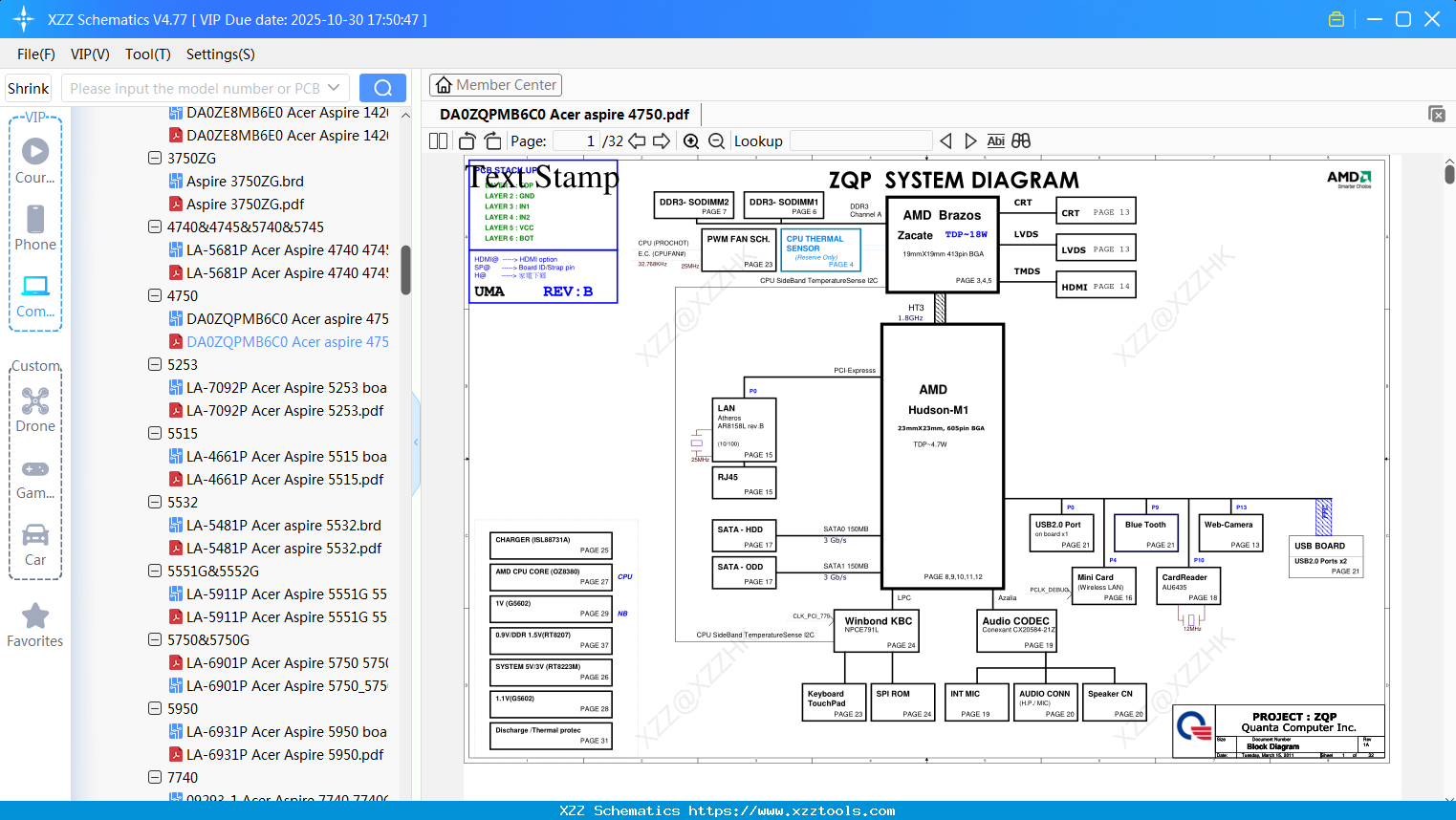Click the blue search magnifier button
This screenshot has height=820, width=1456.
[382, 88]
